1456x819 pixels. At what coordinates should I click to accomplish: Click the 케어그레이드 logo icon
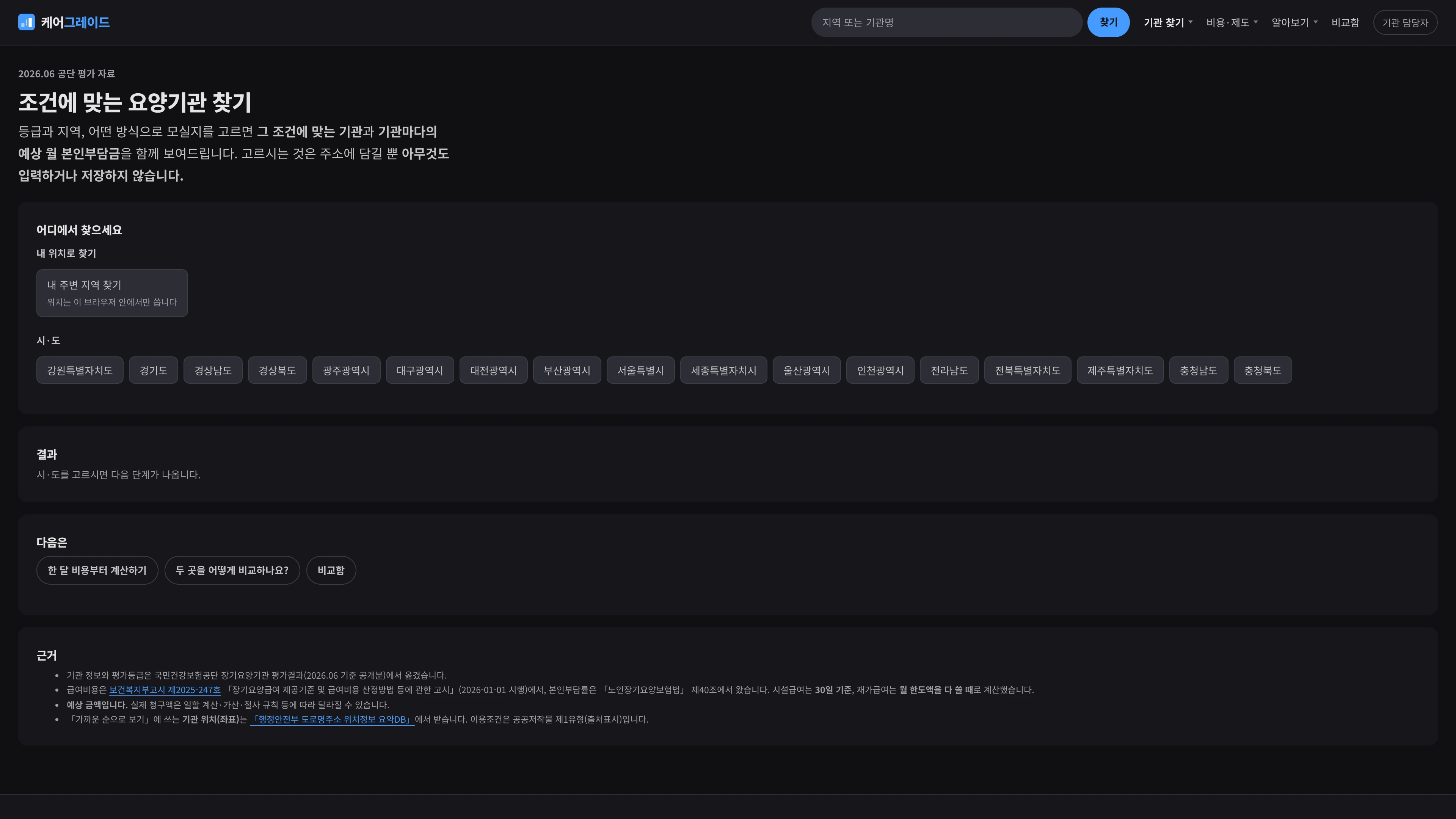pyautogui.click(x=26, y=22)
